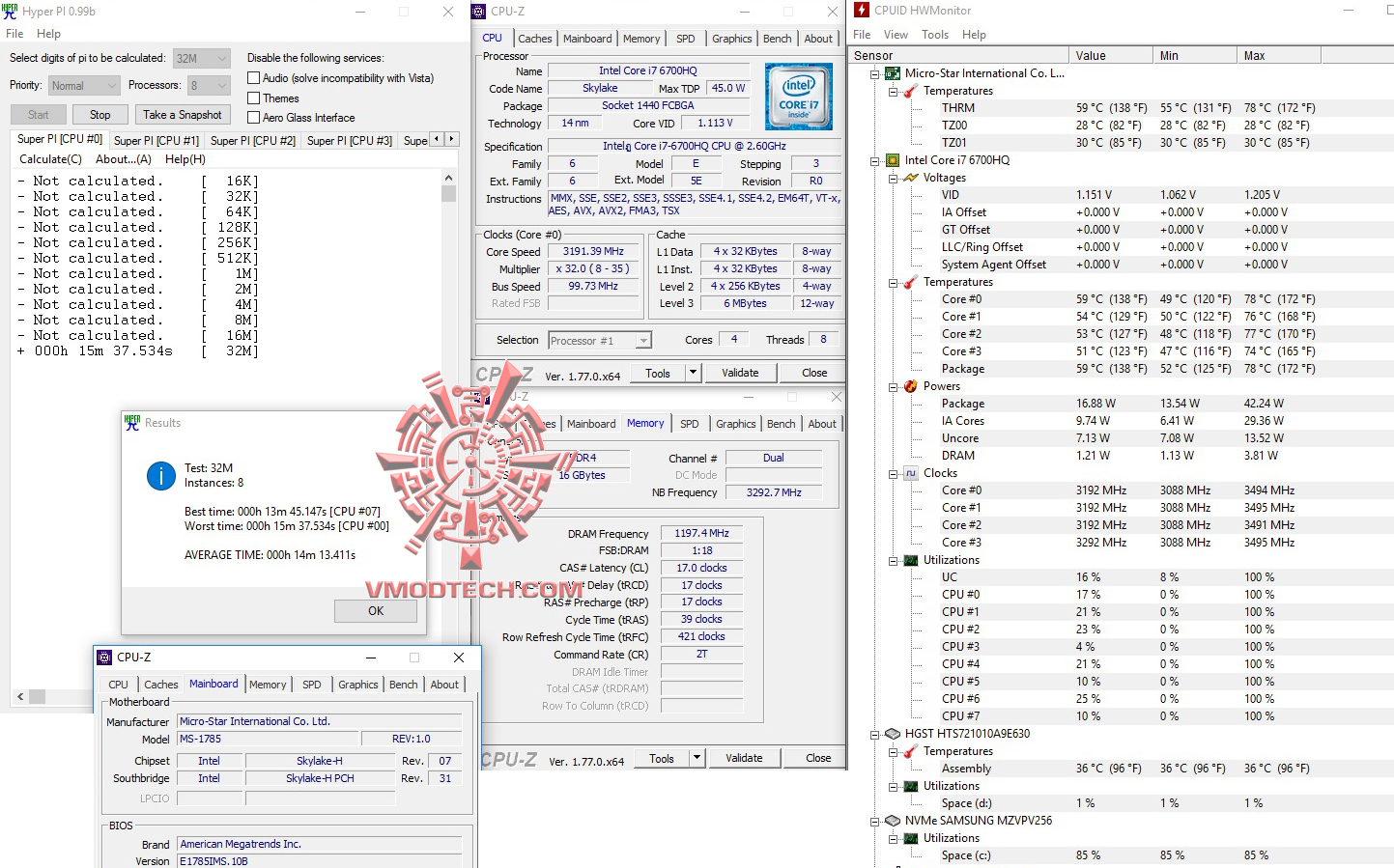The height and width of the screenshot is (868, 1394).
Task: Open the View menu in HWMonitor
Action: click(896, 34)
